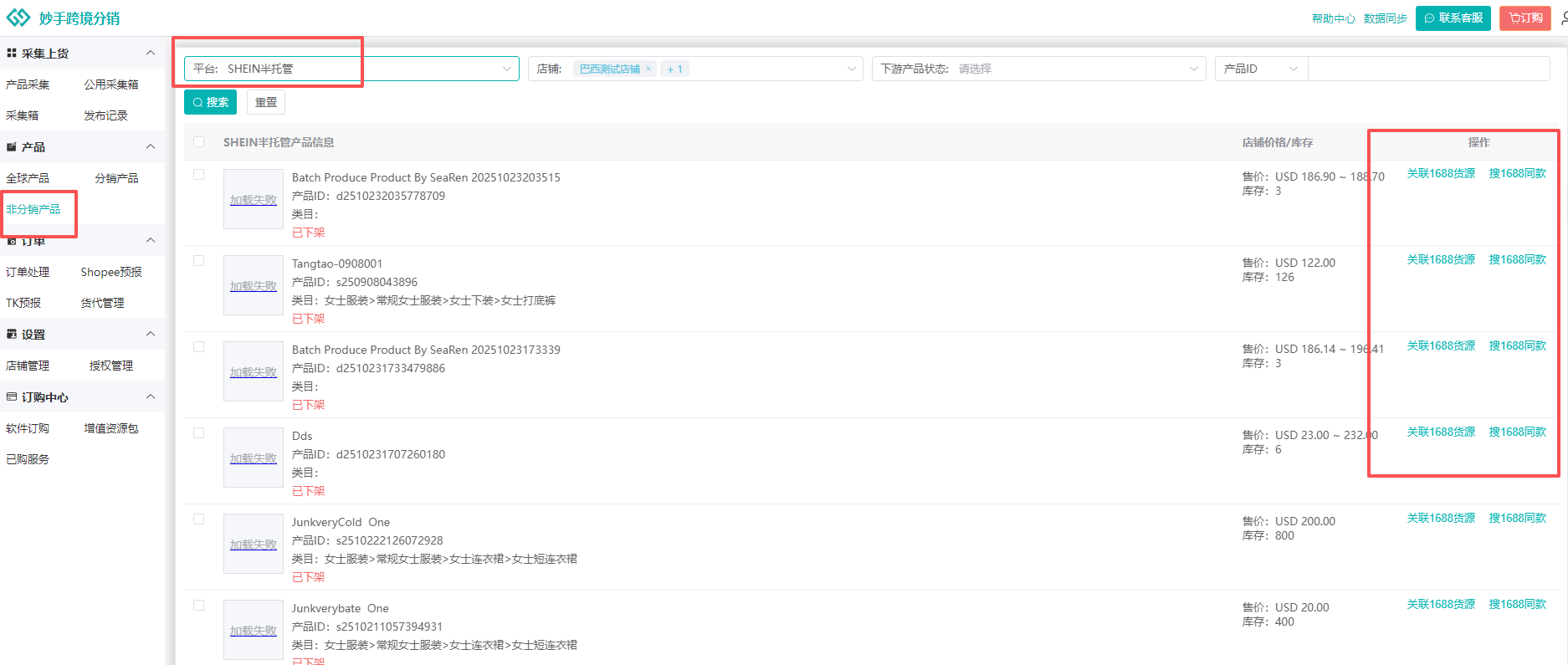The width and height of the screenshot is (1568, 665).
Task: Collapse the 订单 sidebar section
Action: pyautogui.click(x=151, y=240)
